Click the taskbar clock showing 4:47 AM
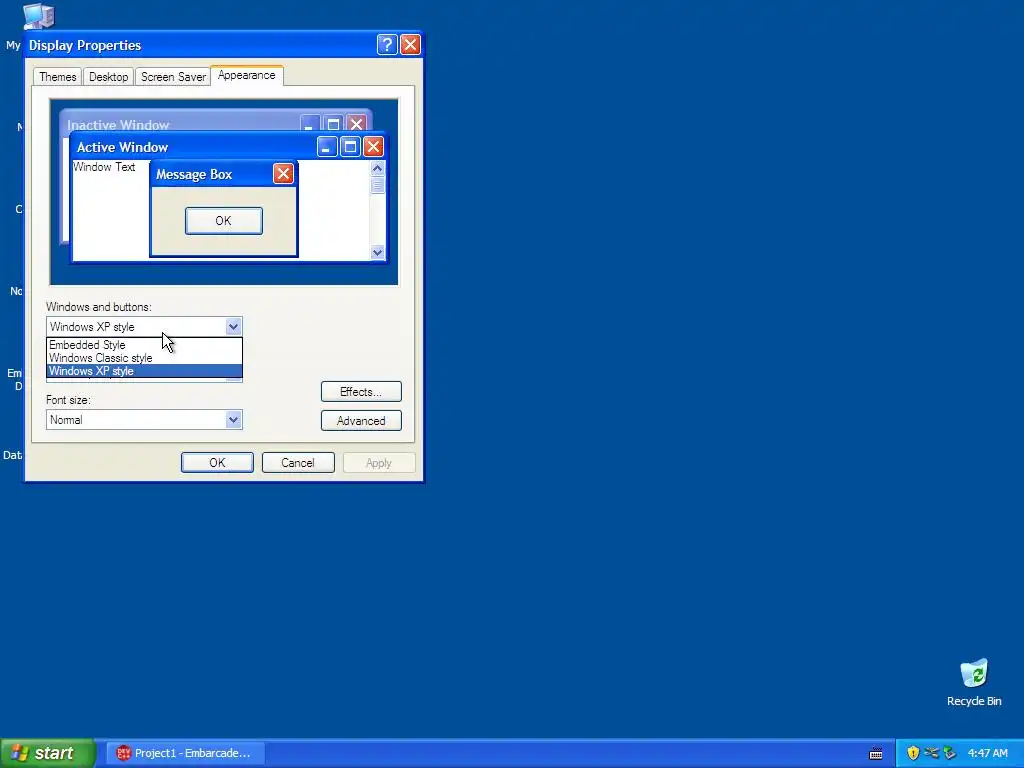This screenshot has height=768, width=1024. coord(987,753)
